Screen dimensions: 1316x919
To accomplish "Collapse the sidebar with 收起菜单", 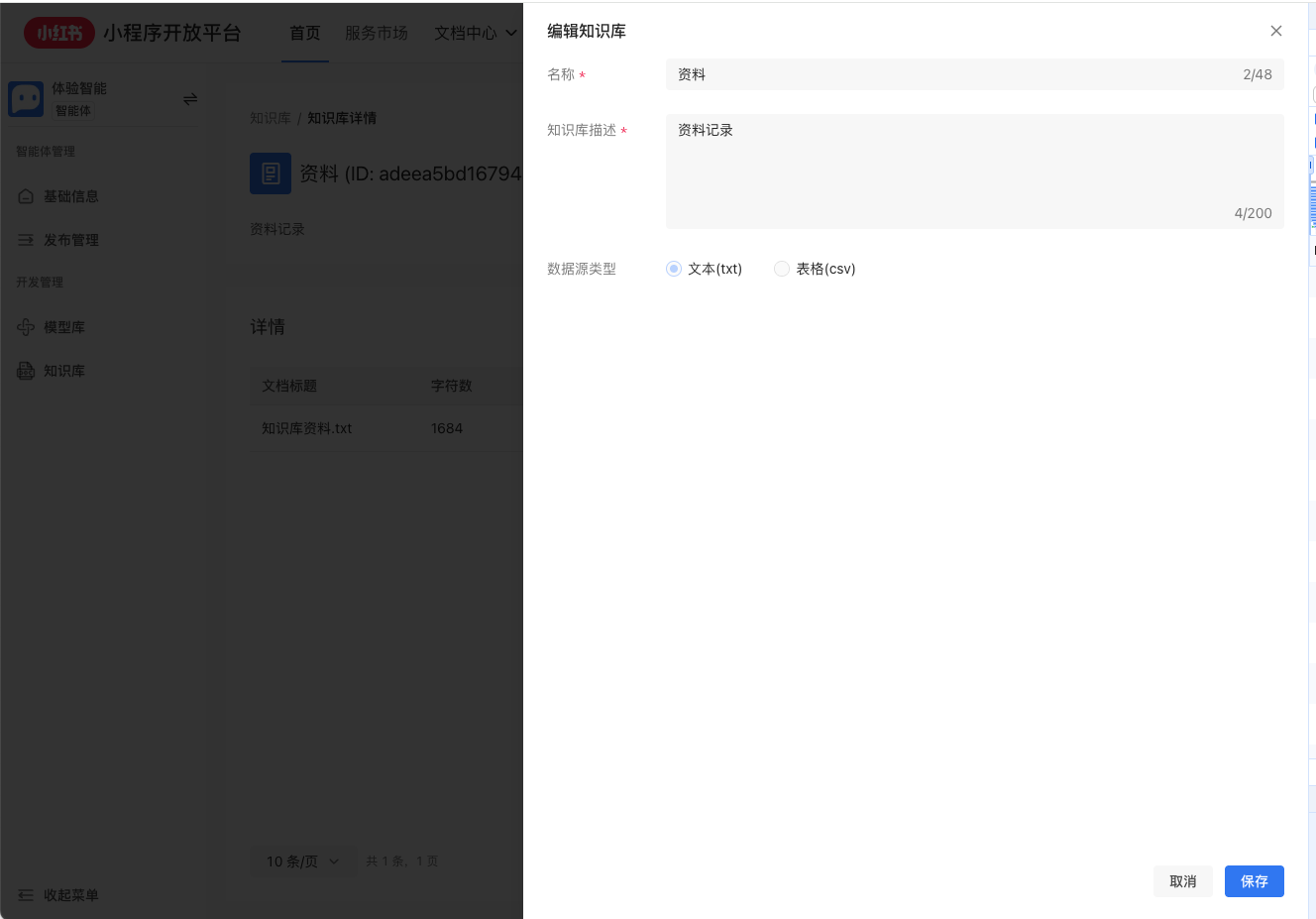I will 58,895.
